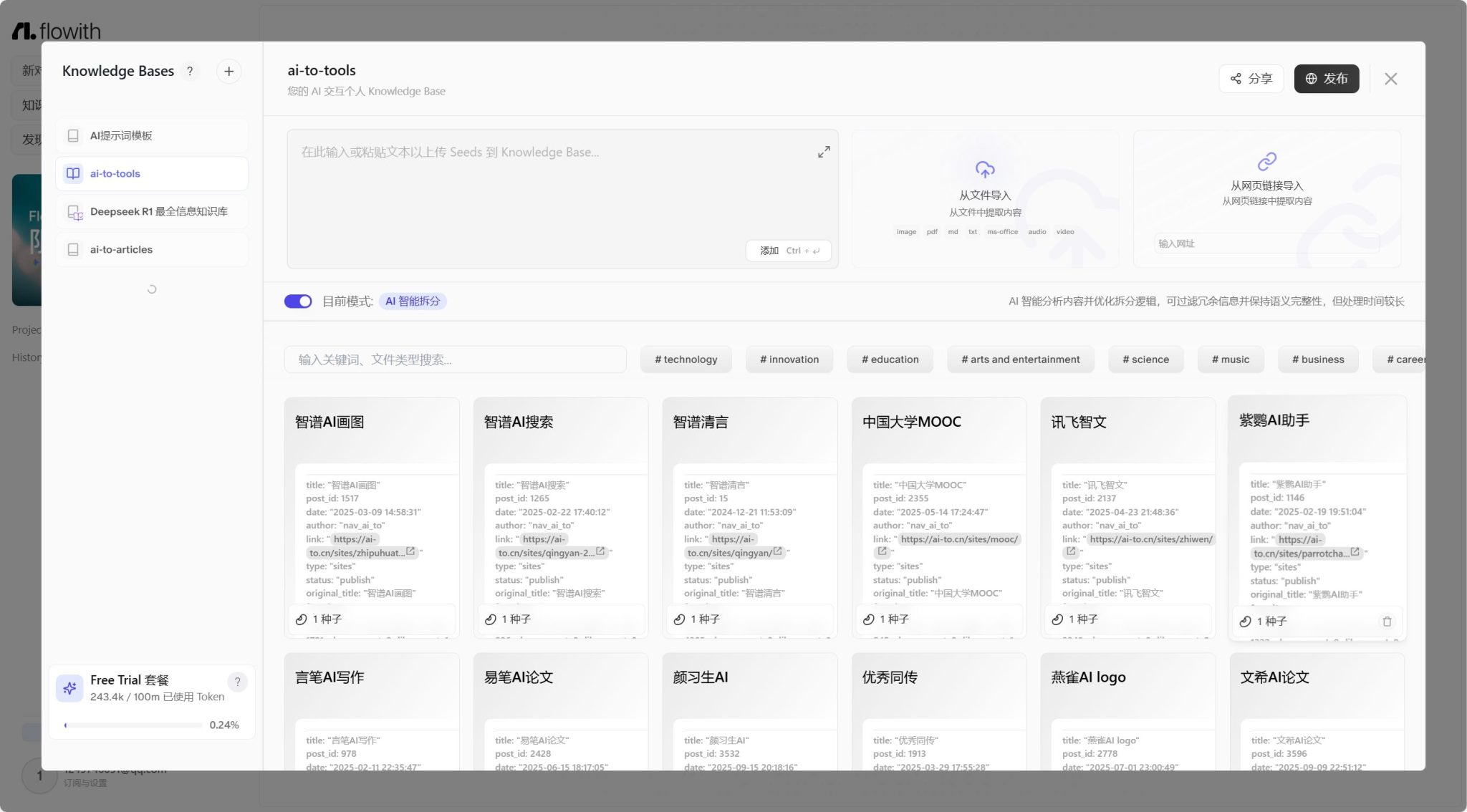
Task: Open external link icon on 中国大学MOOC card
Action: point(882,551)
